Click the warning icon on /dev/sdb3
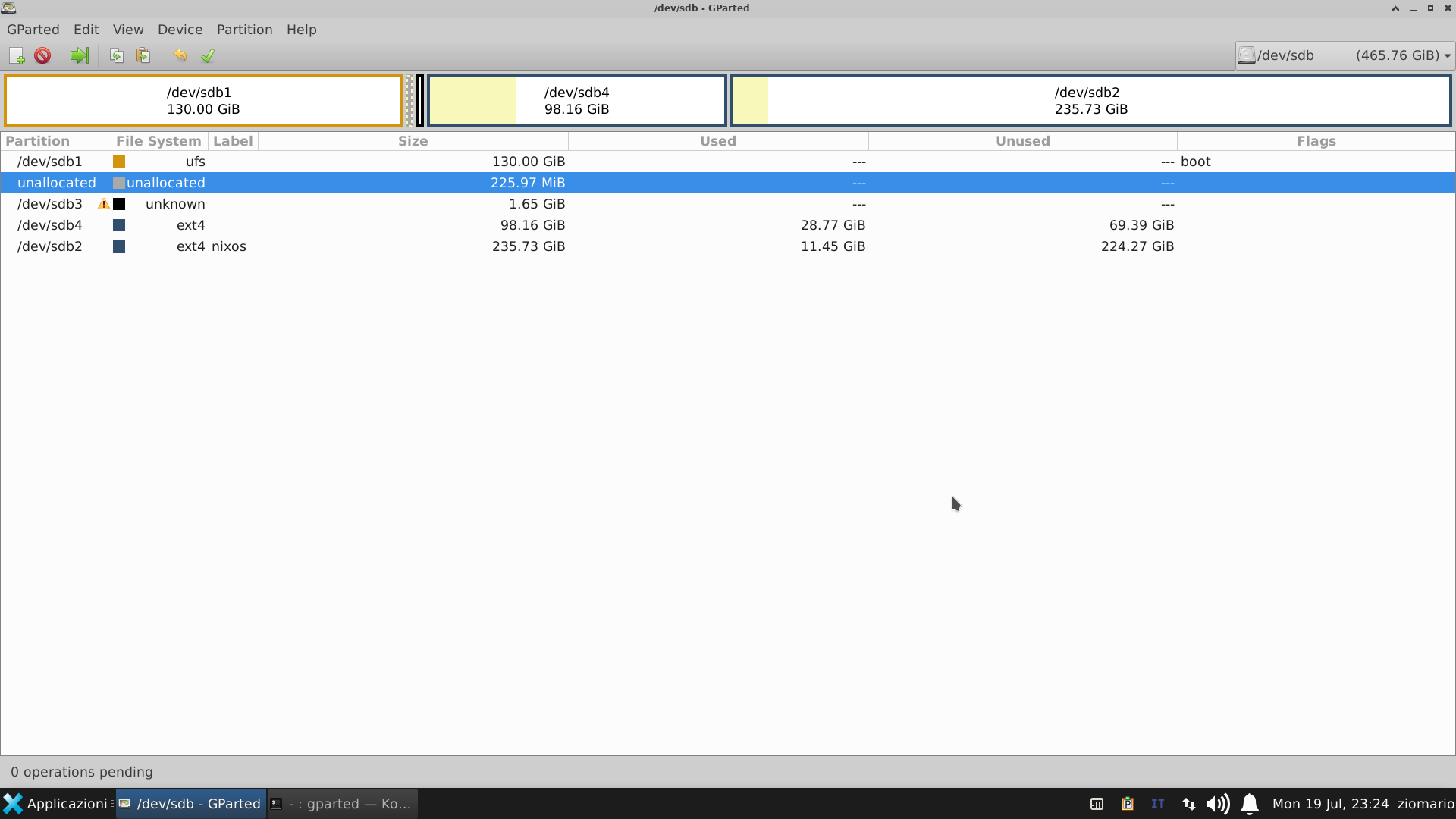1456x819 pixels. 103,204
